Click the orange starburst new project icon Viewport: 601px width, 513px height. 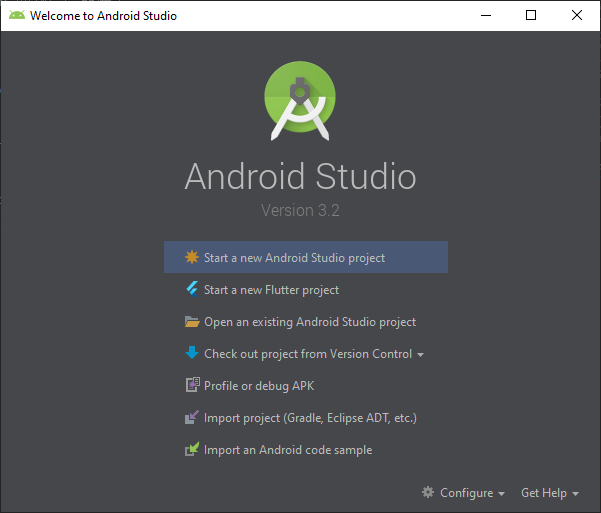(192, 257)
